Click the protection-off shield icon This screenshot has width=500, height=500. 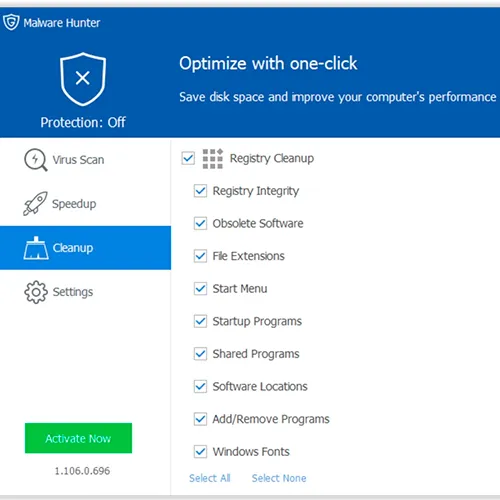[83, 79]
